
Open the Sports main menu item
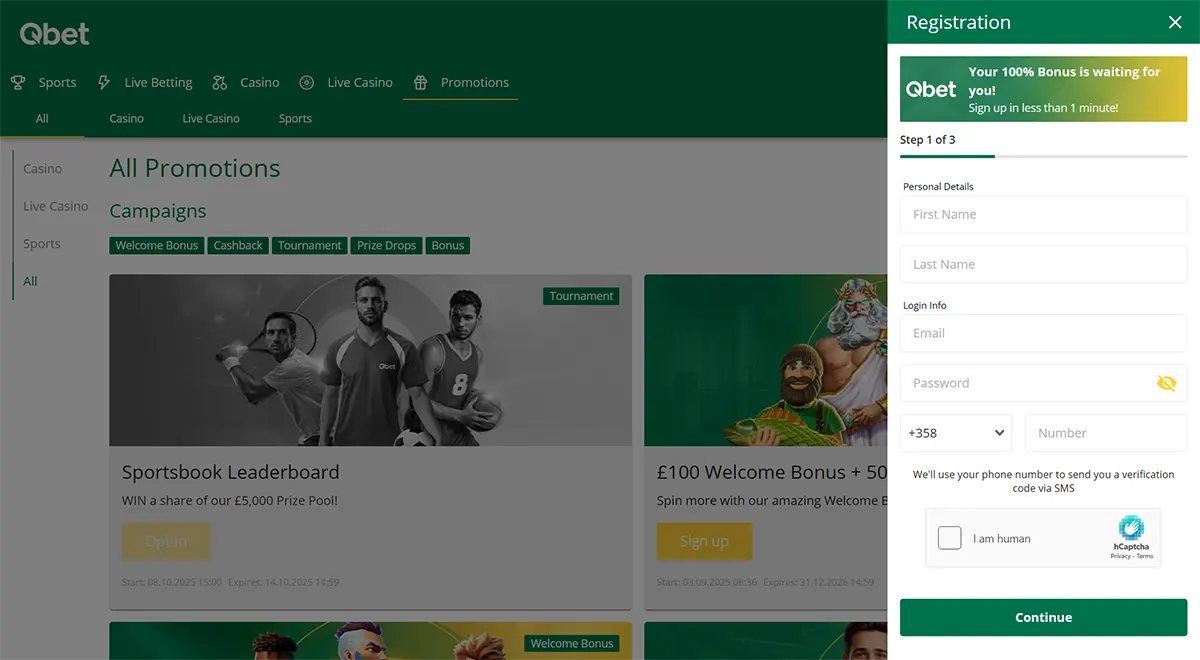coord(57,83)
